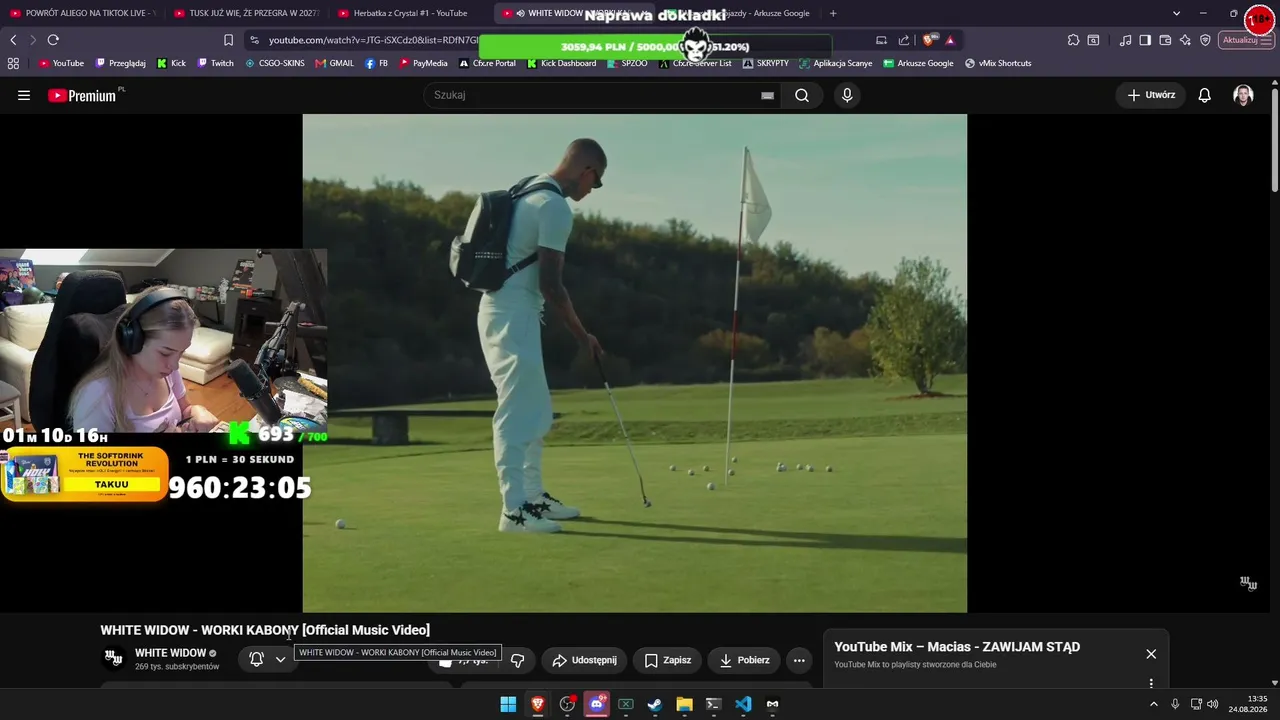1280x720 pixels.
Task: Open File Explorer from the taskbar
Action: point(684,704)
